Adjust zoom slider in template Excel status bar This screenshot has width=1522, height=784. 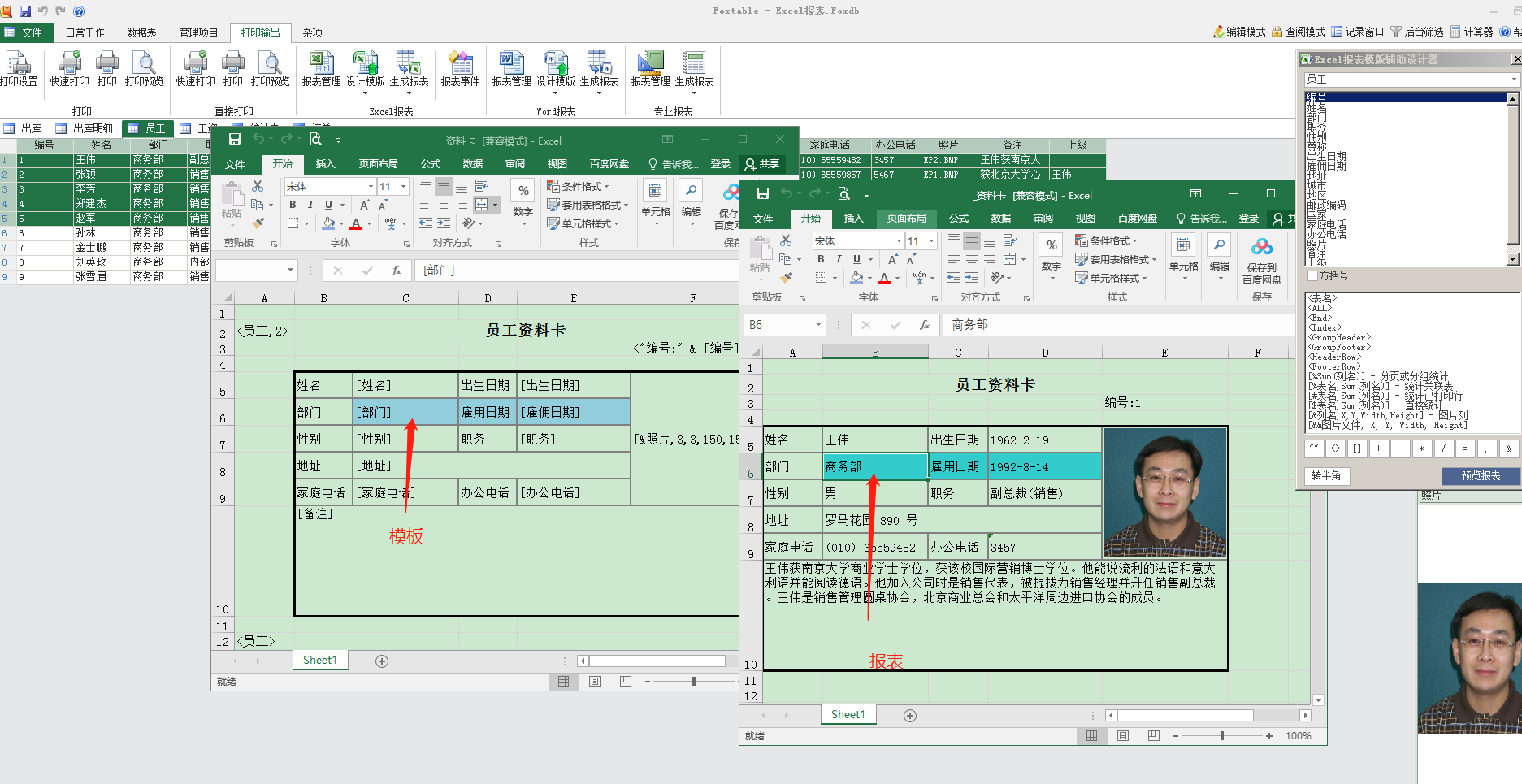pyautogui.click(x=694, y=682)
